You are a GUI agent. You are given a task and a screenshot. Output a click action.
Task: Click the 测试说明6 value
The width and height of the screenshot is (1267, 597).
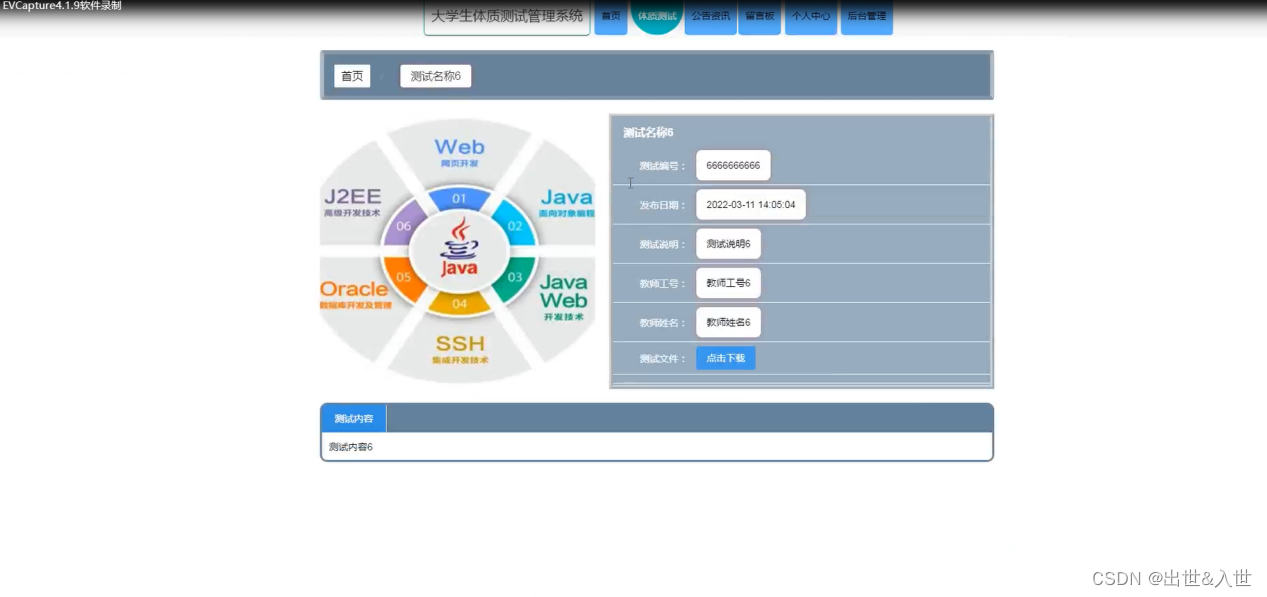[x=728, y=244]
